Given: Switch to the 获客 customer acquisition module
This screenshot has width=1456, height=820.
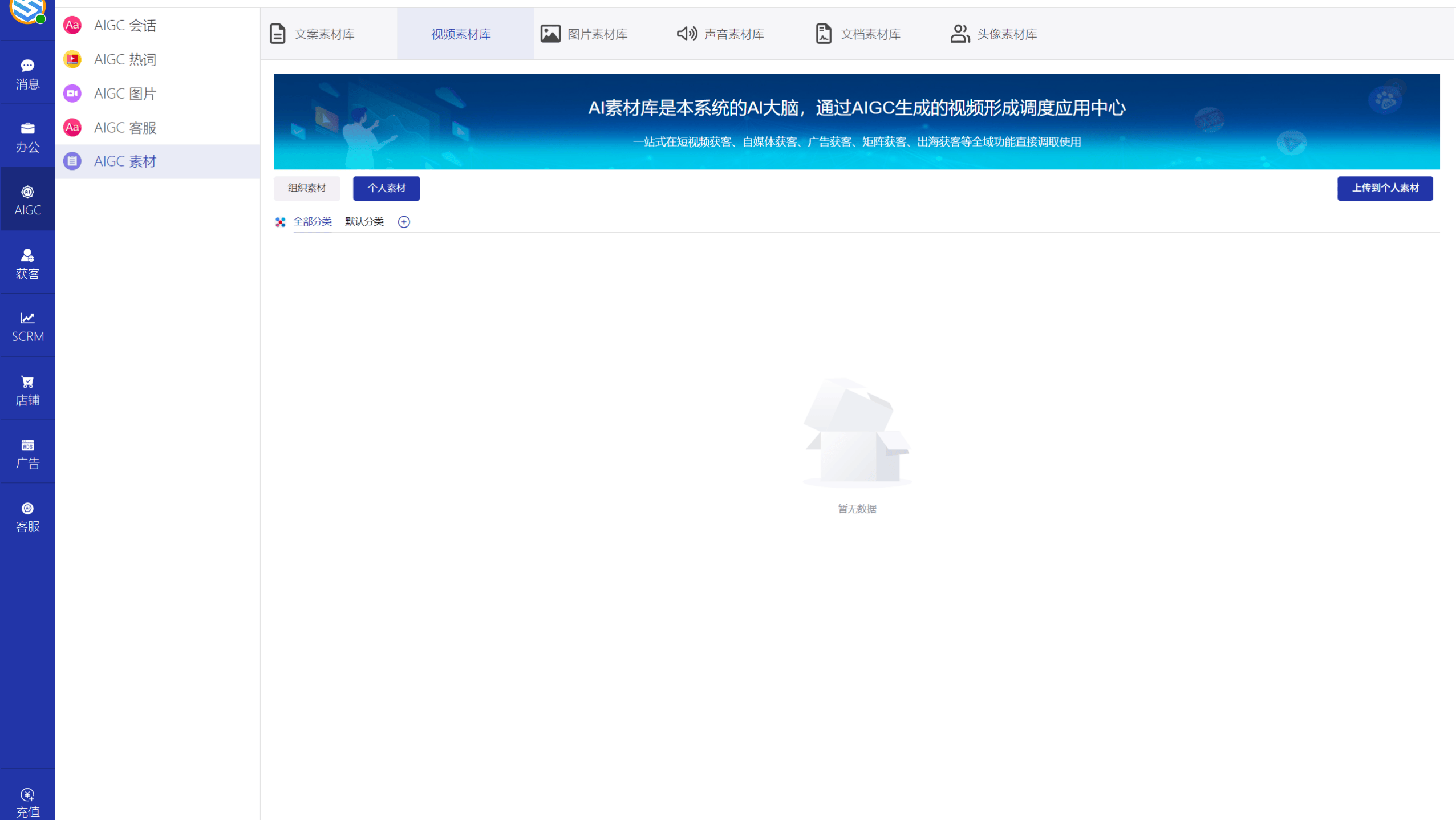Looking at the screenshot, I should [x=27, y=262].
